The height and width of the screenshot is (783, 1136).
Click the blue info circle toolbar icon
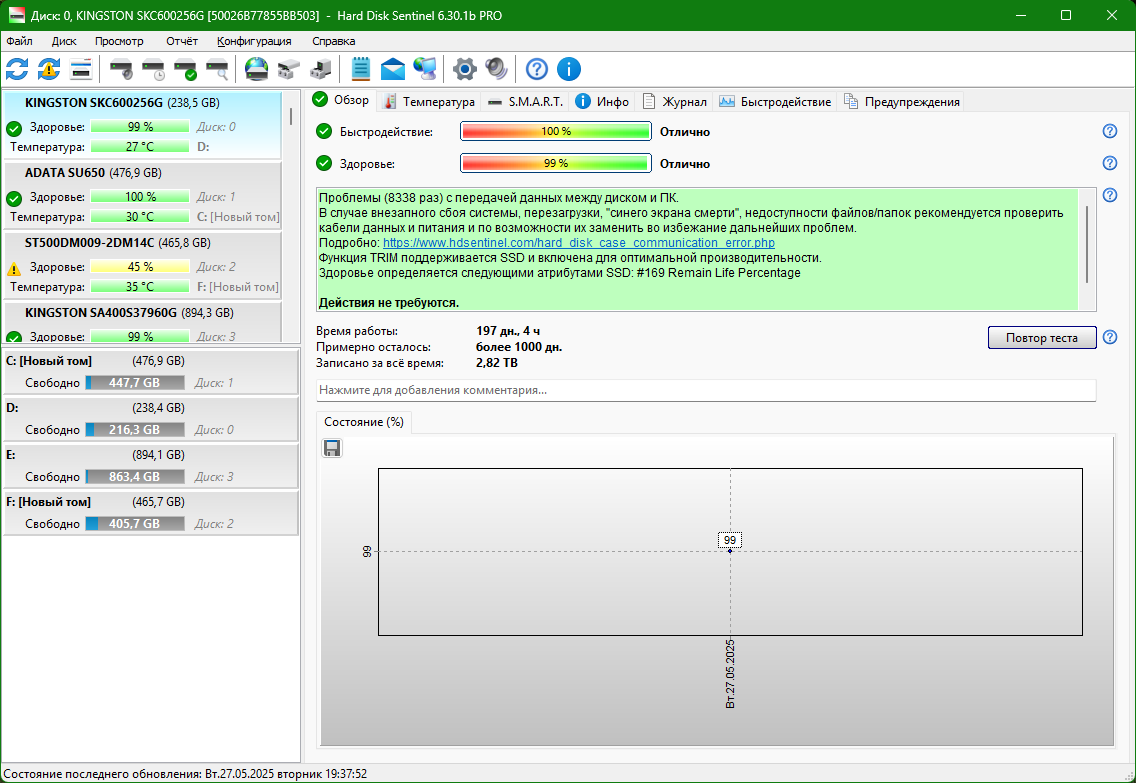point(569,70)
